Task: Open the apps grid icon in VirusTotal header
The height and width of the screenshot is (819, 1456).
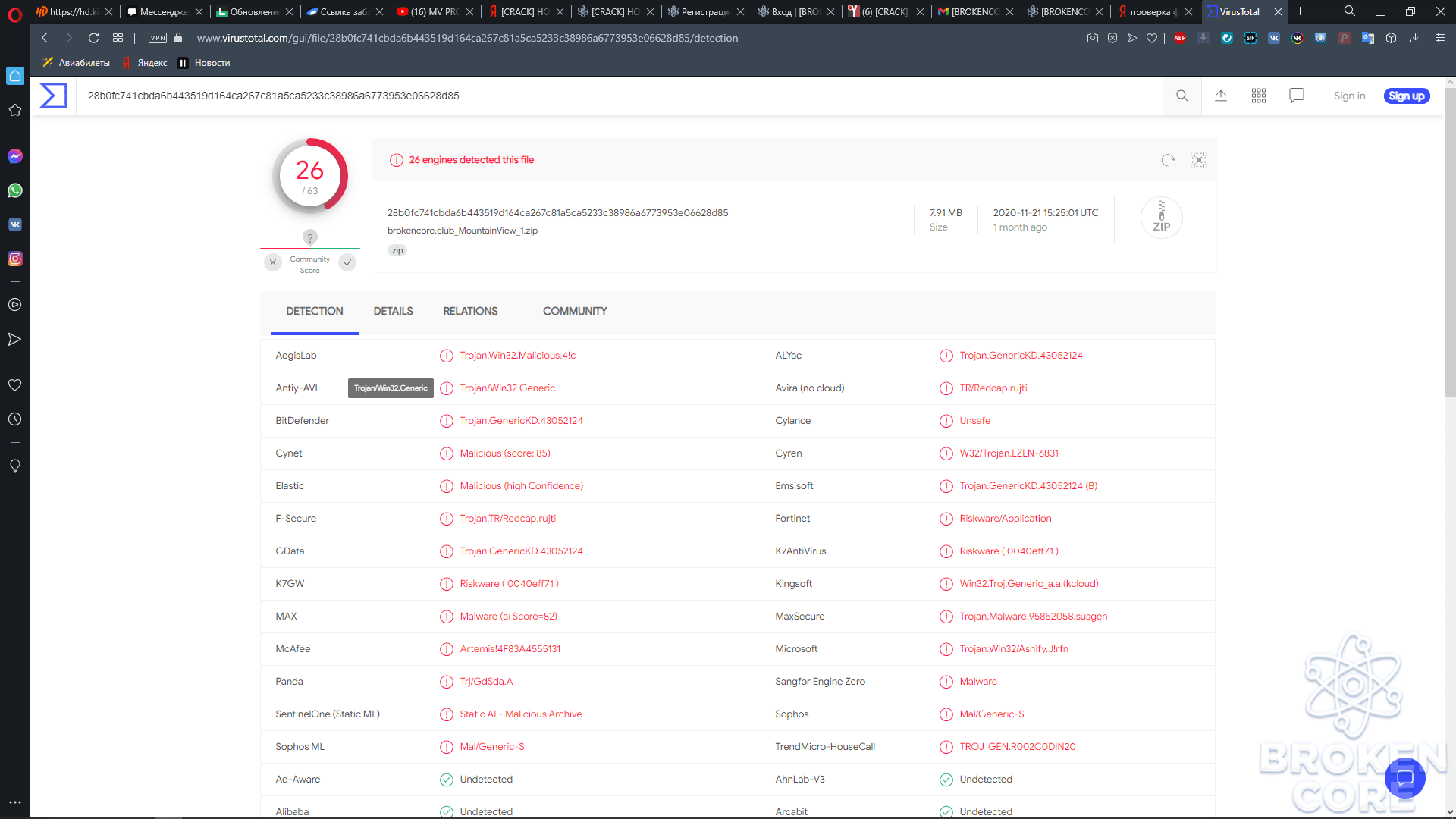Action: click(1259, 96)
